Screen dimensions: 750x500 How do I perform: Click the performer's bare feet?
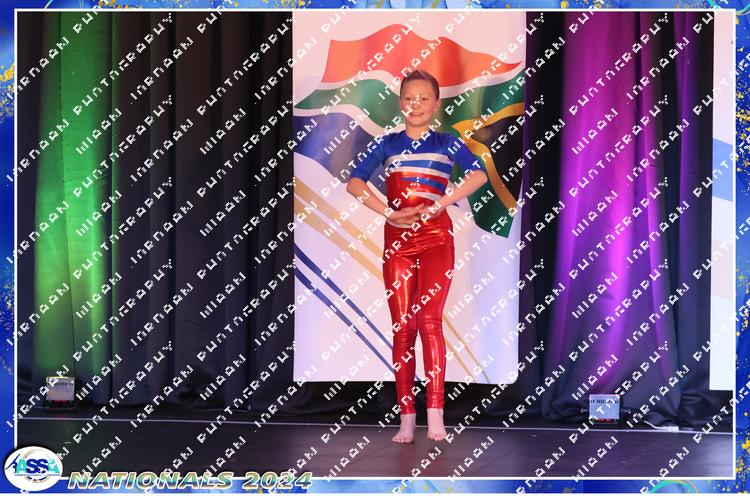[x=420, y=428]
